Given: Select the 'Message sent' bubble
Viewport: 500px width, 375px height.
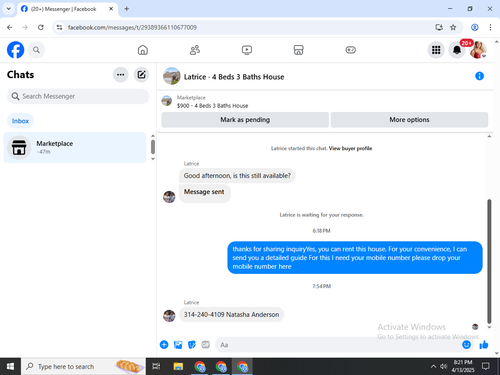Looking at the screenshot, I should click(x=204, y=193).
